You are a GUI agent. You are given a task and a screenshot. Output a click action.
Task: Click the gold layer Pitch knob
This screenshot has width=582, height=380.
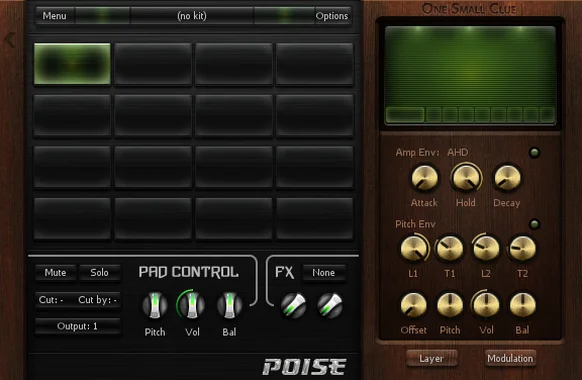click(x=449, y=305)
